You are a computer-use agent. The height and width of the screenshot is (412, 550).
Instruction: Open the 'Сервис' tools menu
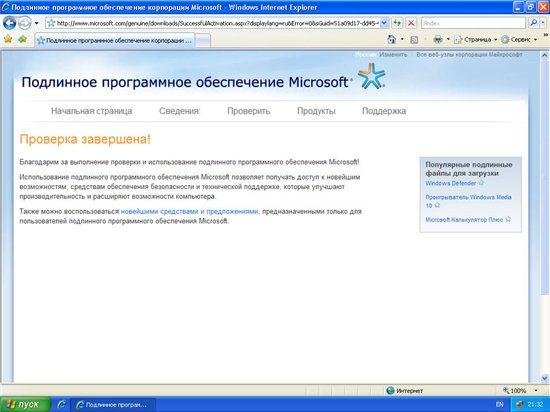(519, 40)
